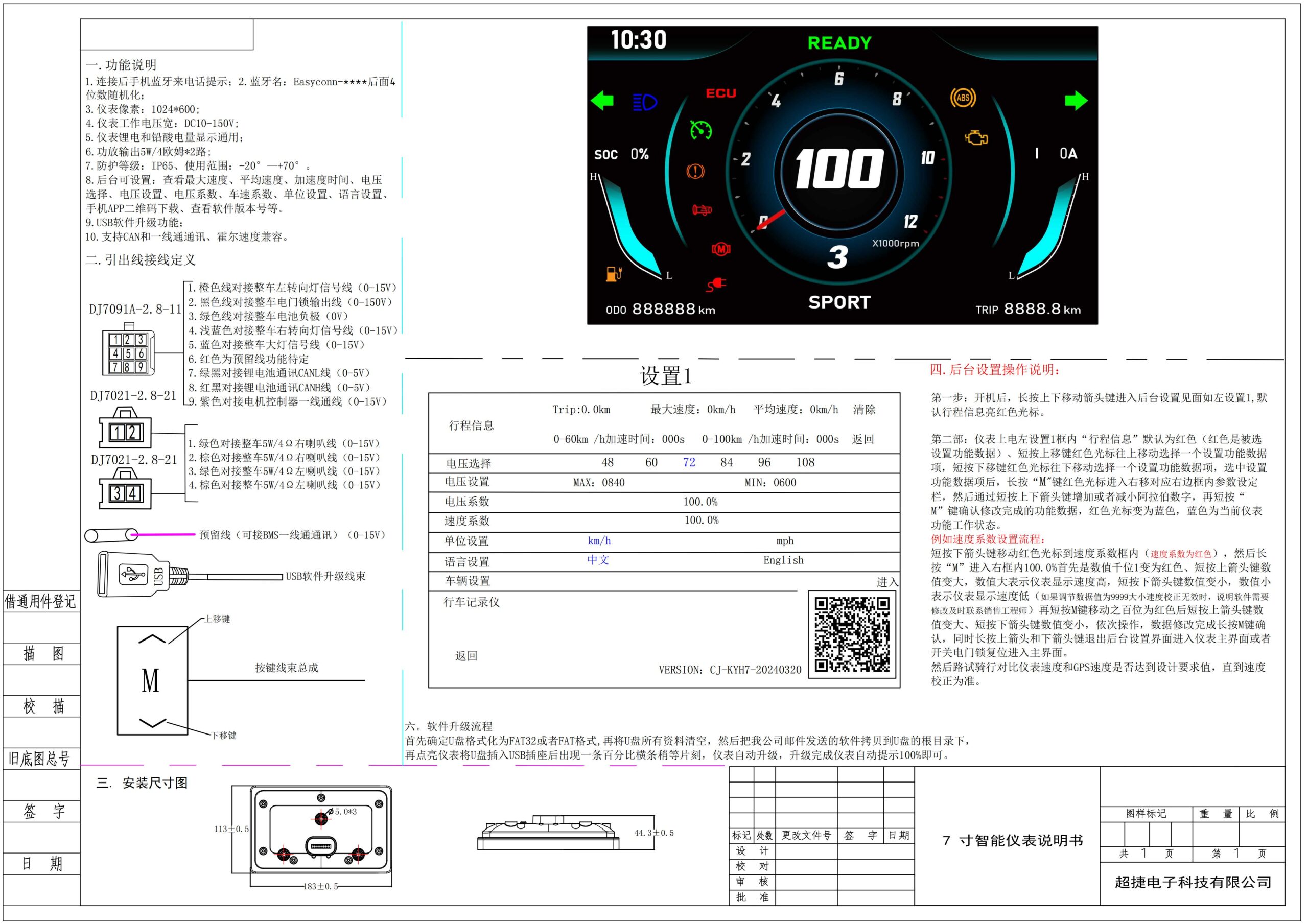Click the orange ABS warning icon
The width and height of the screenshot is (1308, 924).
[963, 98]
